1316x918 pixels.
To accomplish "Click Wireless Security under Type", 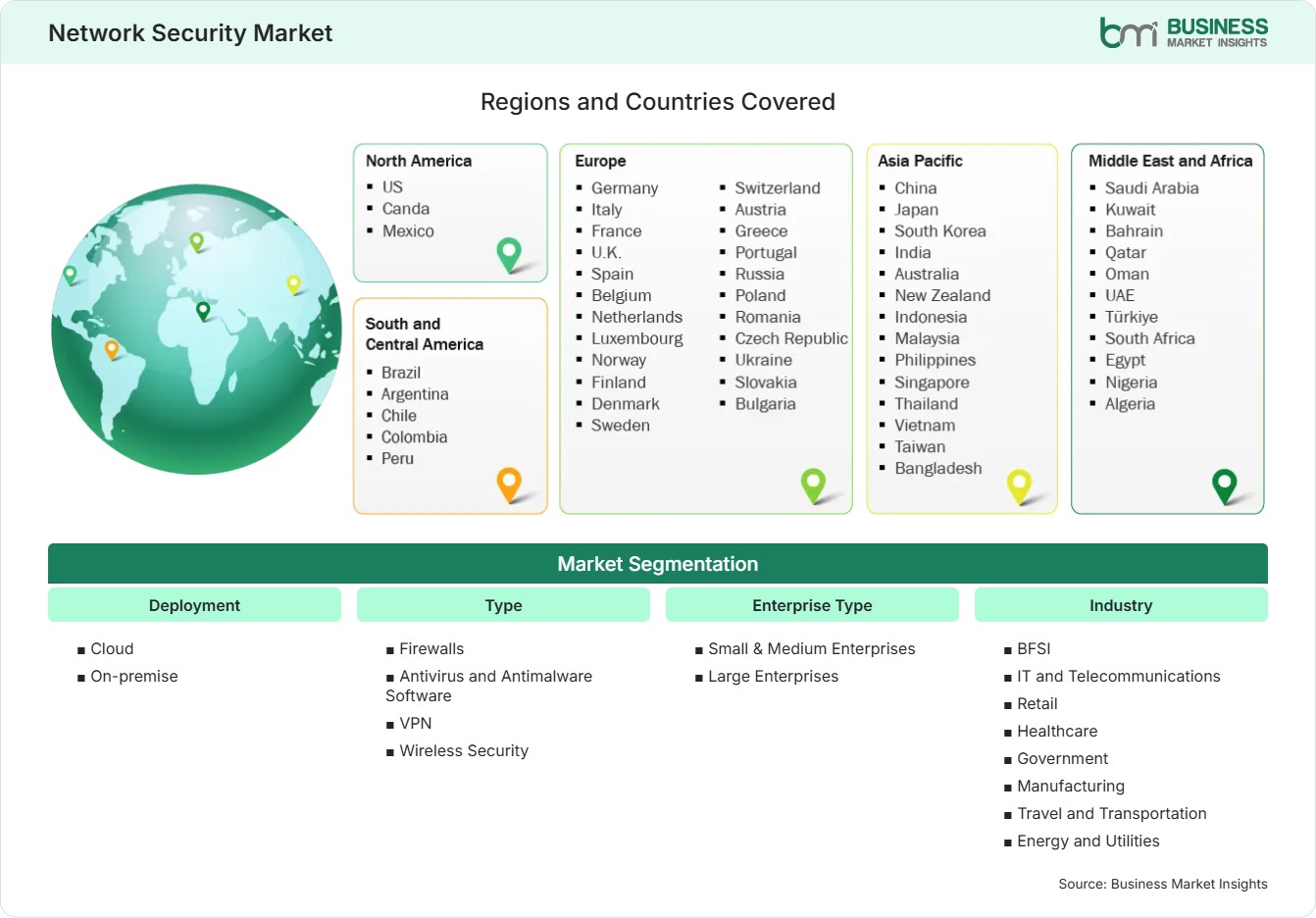I will (x=464, y=751).
